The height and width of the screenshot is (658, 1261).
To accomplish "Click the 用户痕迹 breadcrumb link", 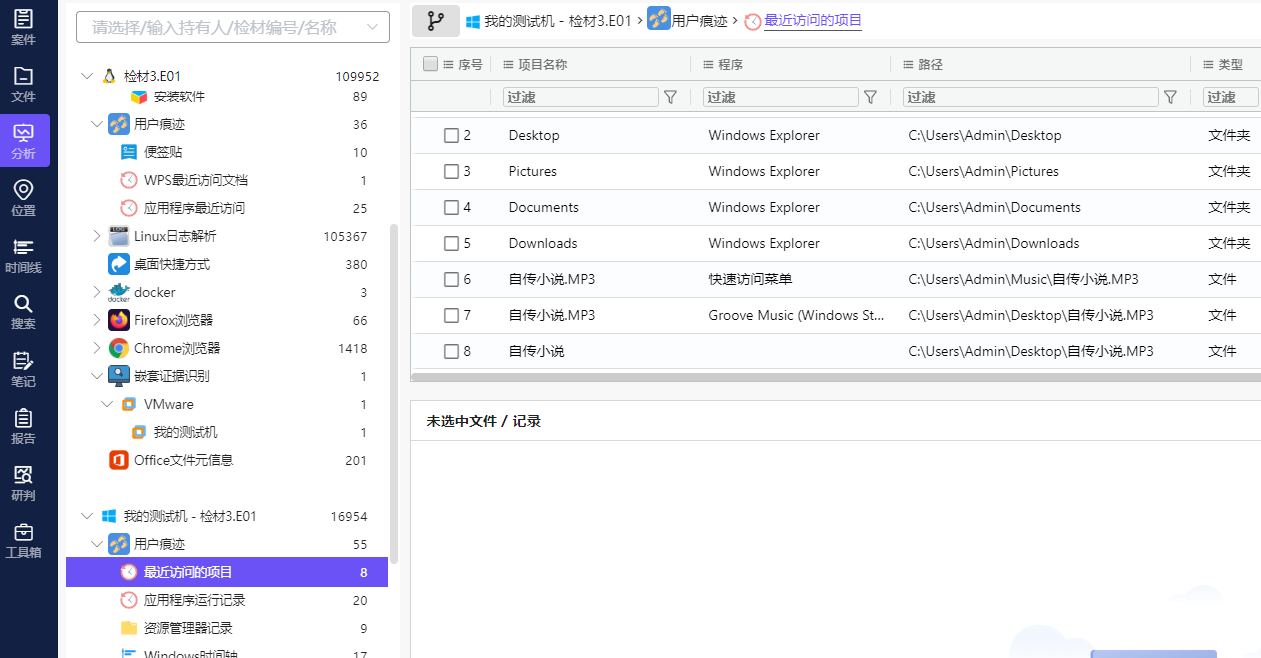I will point(699,21).
